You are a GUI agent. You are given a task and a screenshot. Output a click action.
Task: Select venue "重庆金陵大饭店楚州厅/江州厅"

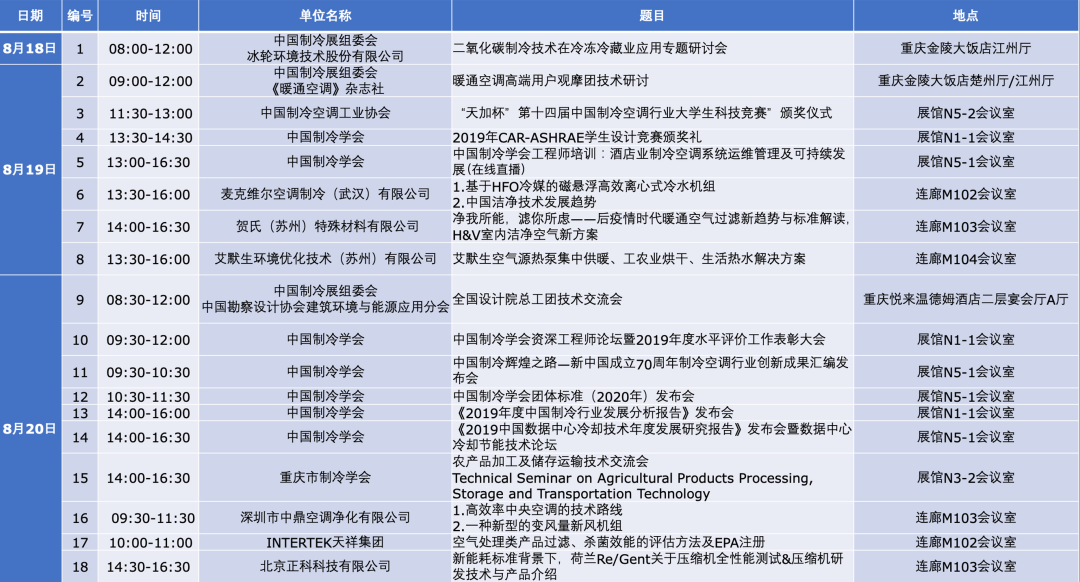pyautogui.click(x=966, y=81)
